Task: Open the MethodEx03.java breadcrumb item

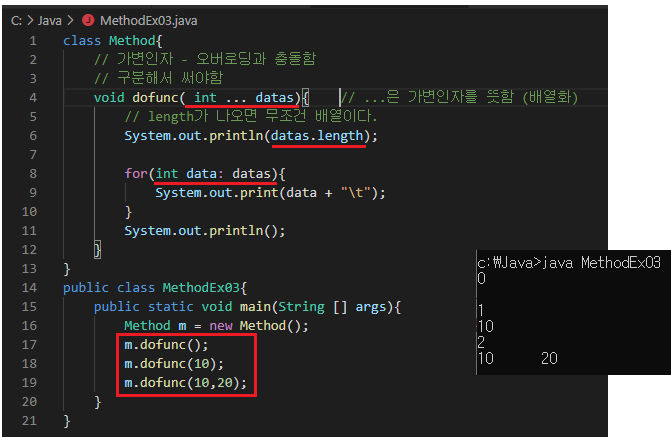Action: [x=148, y=21]
